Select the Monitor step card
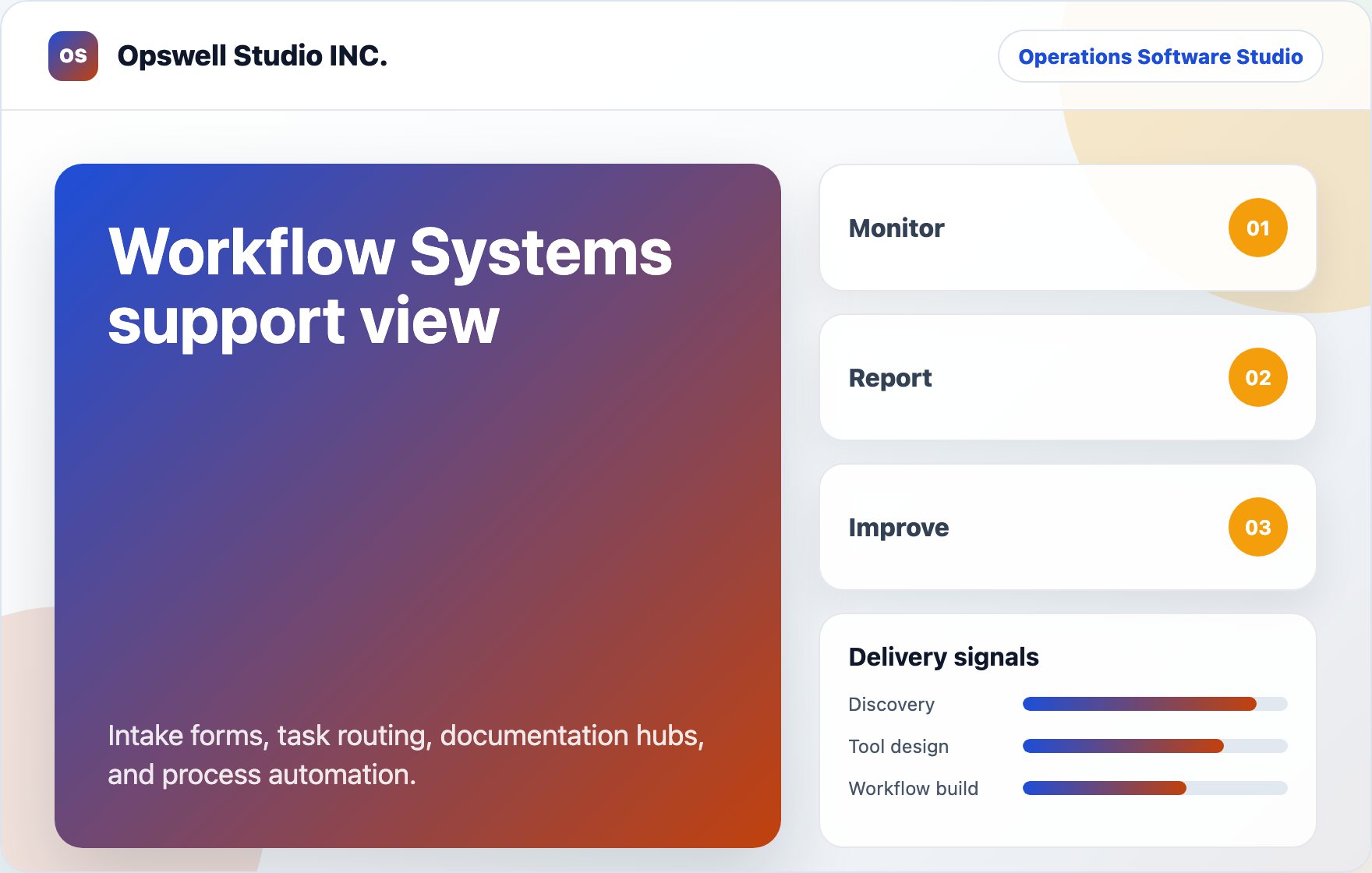The height and width of the screenshot is (873, 1372). coord(1067,228)
